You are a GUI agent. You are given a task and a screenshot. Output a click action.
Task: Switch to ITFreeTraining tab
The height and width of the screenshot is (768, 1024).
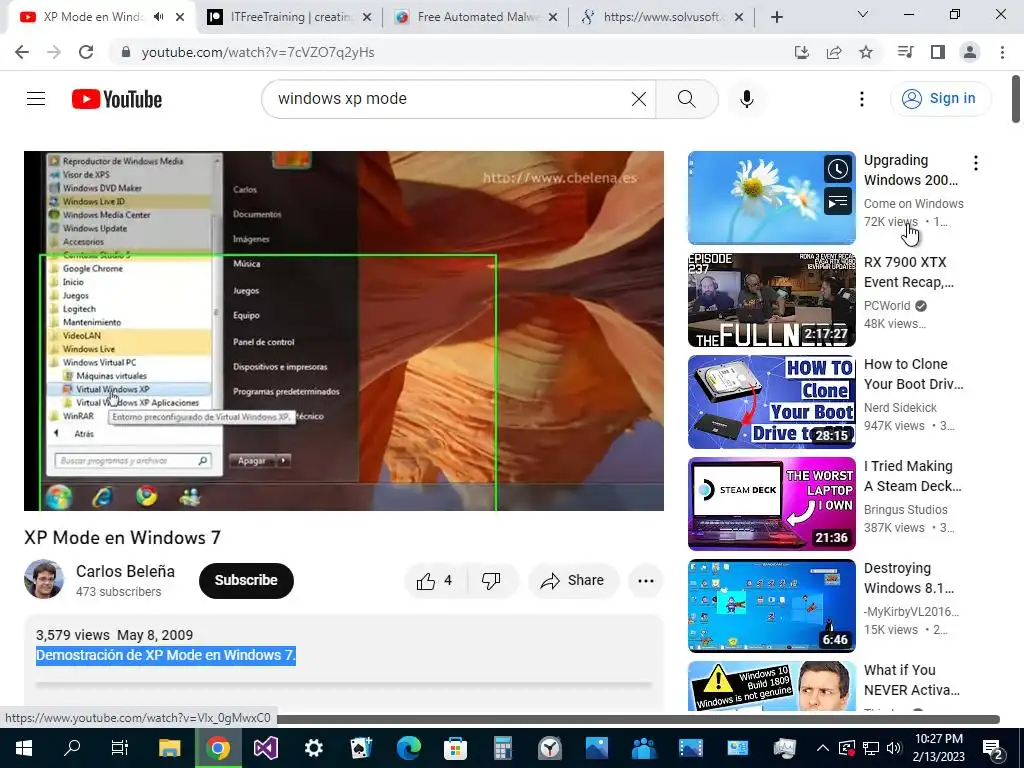click(290, 17)
